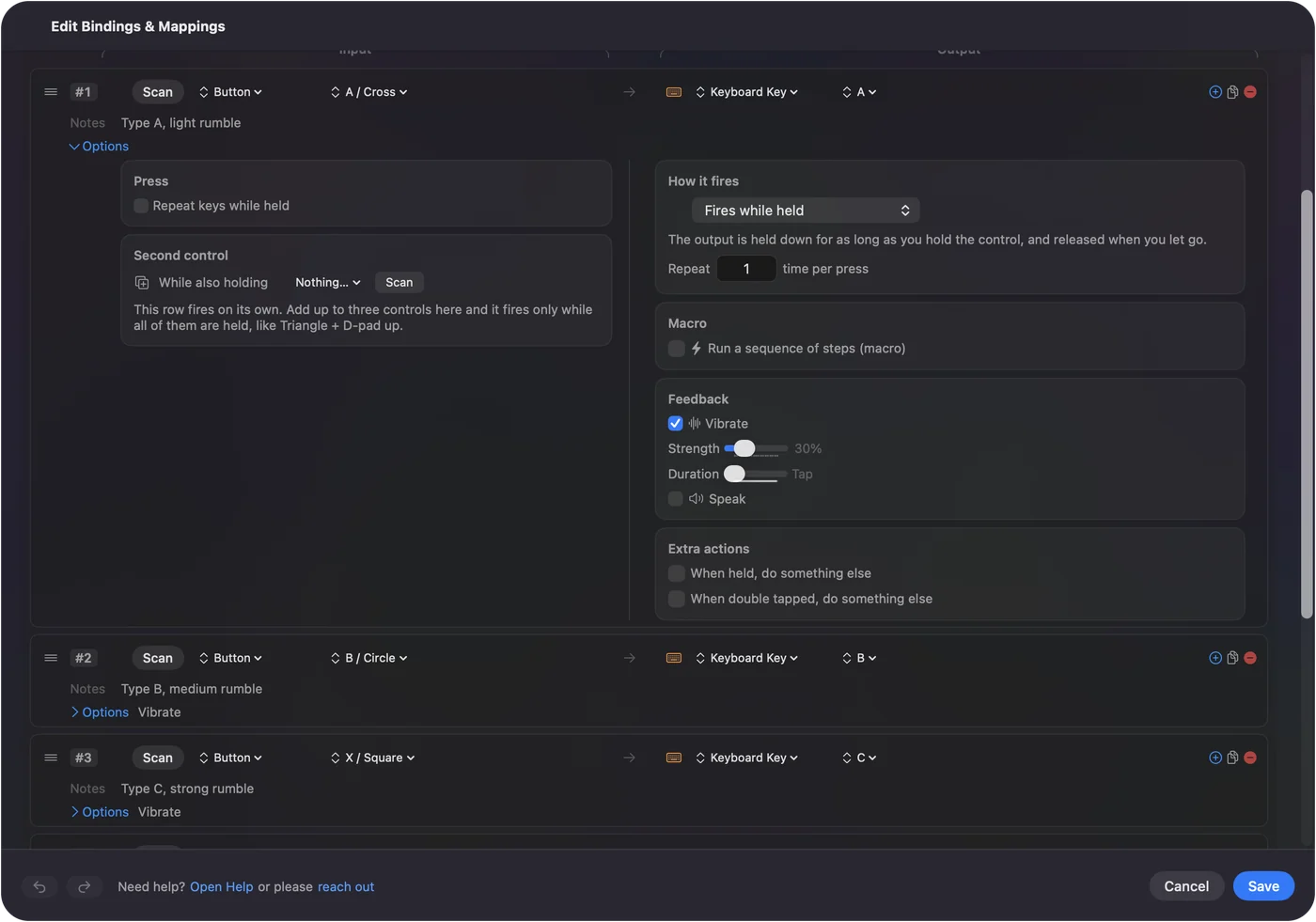
Task: Click the reorder handle on binding #2
Action: click(x=51, y=658)
